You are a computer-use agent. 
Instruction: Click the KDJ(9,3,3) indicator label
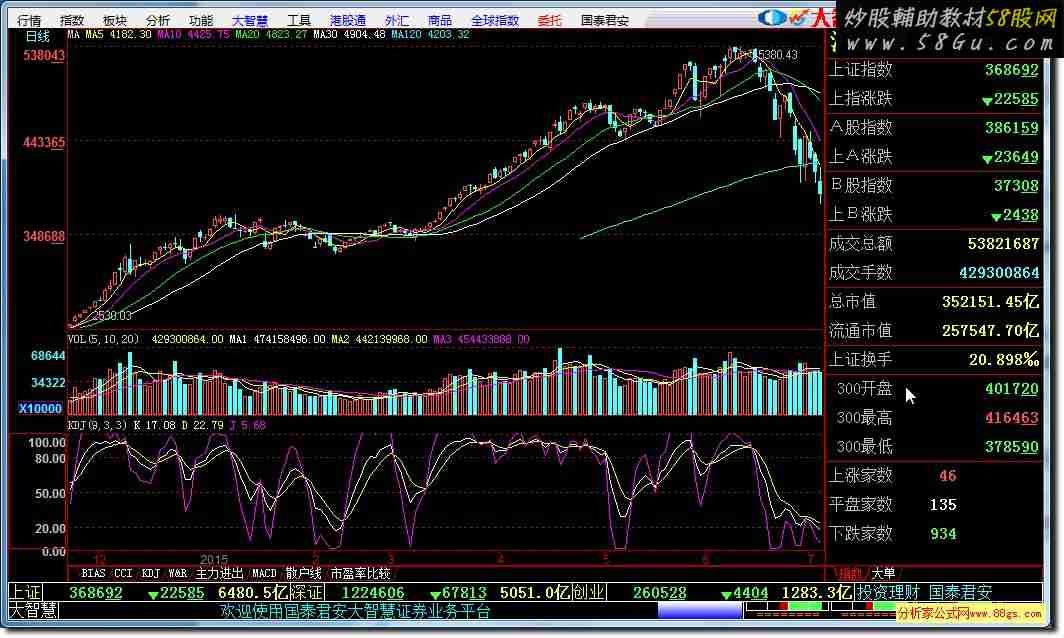(x=97, y=425)
